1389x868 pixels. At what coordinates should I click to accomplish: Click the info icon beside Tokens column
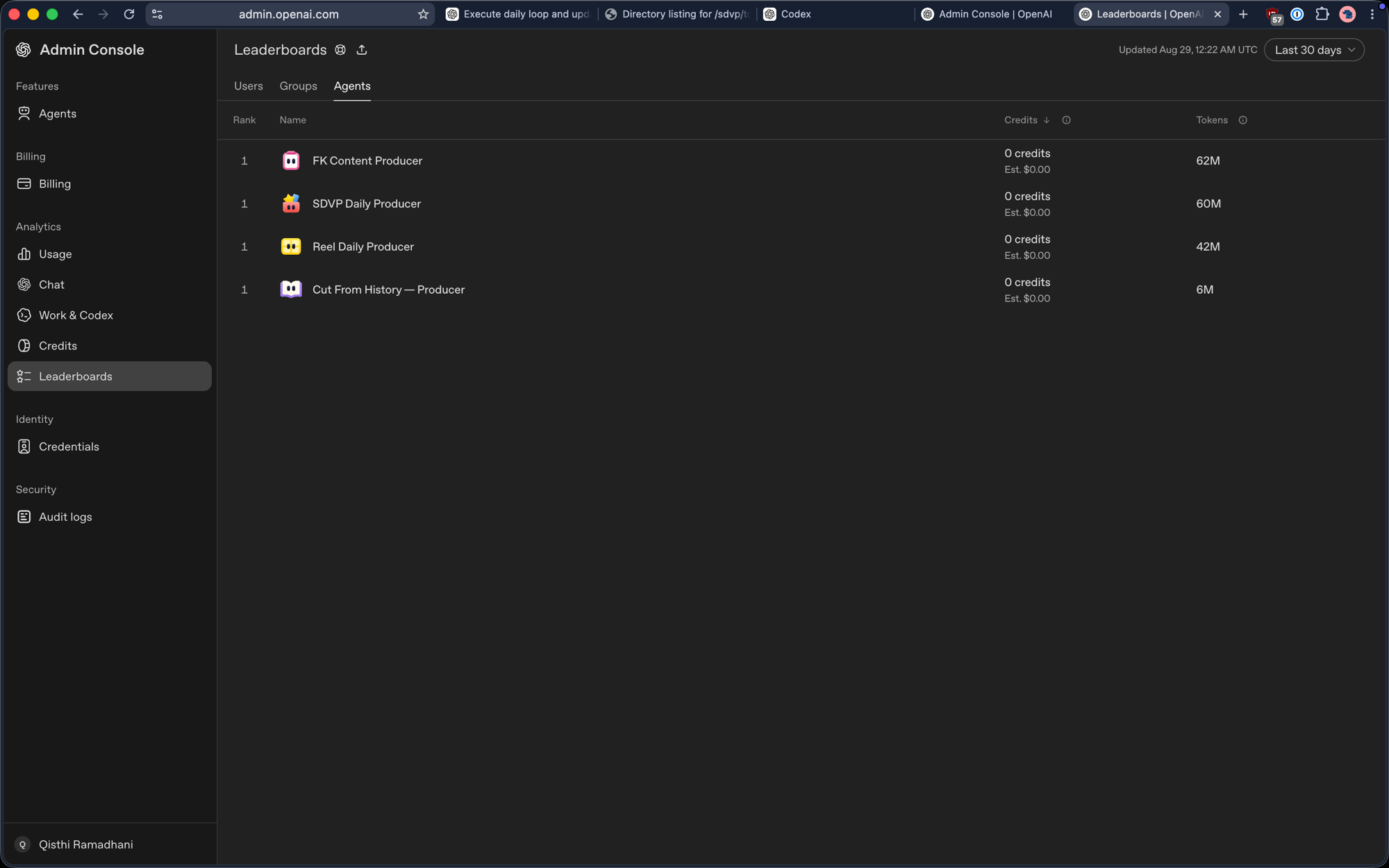(1242, 120)
